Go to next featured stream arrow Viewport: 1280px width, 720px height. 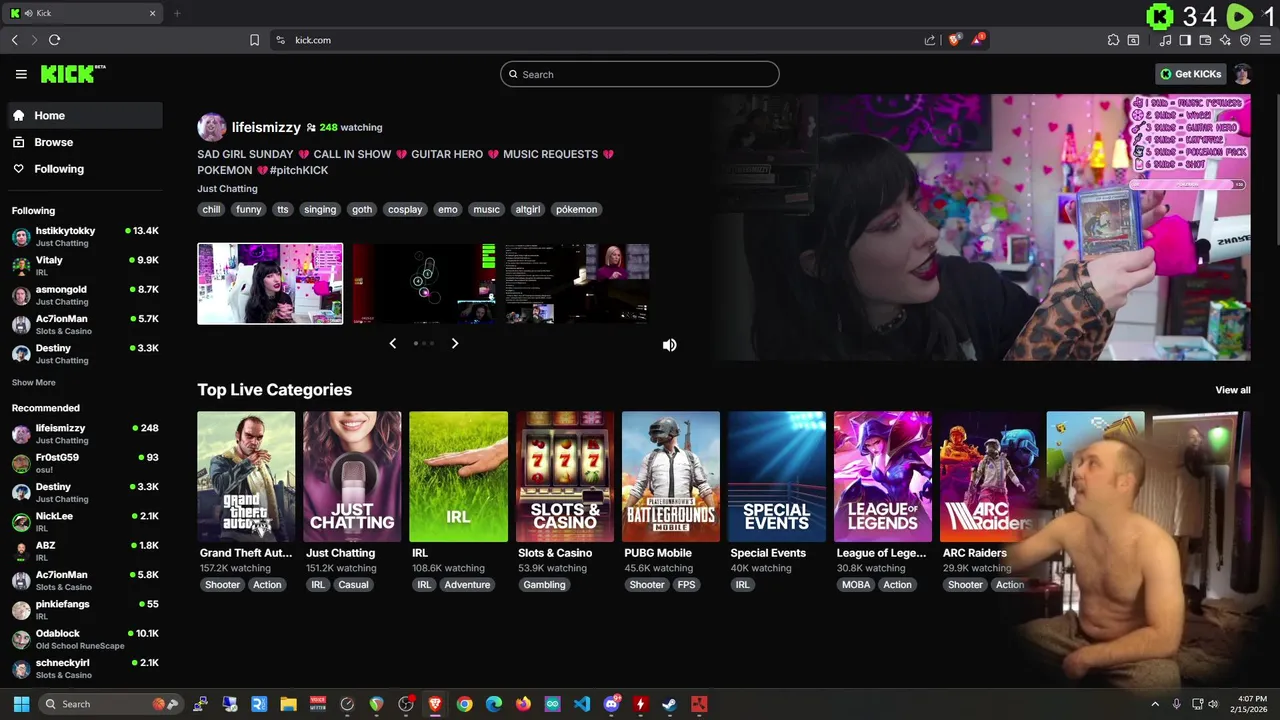coord(454,343)
